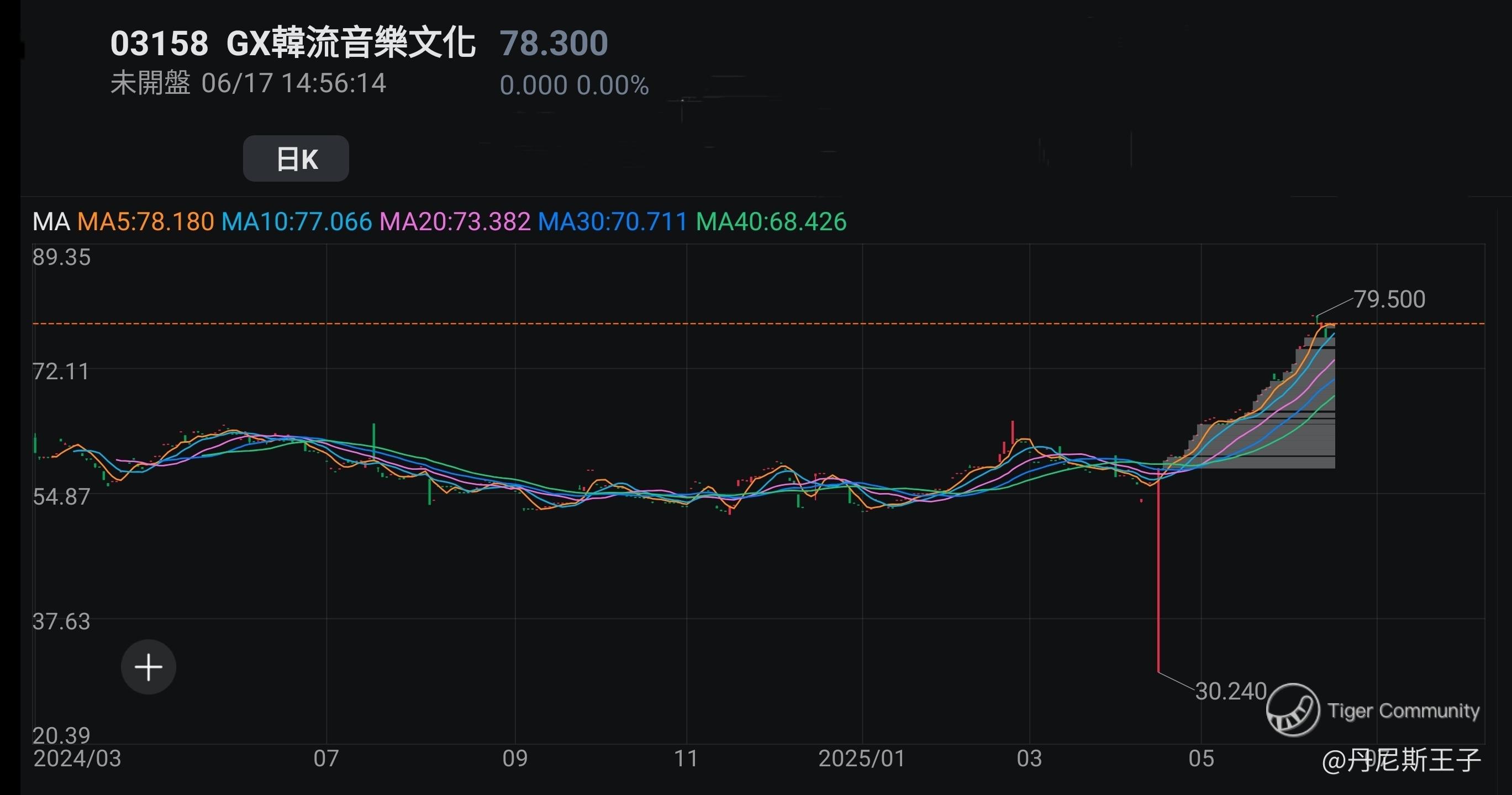Click the 37.63 price axis label
Screen dimensions: 1512x795
tap(62, 621)
